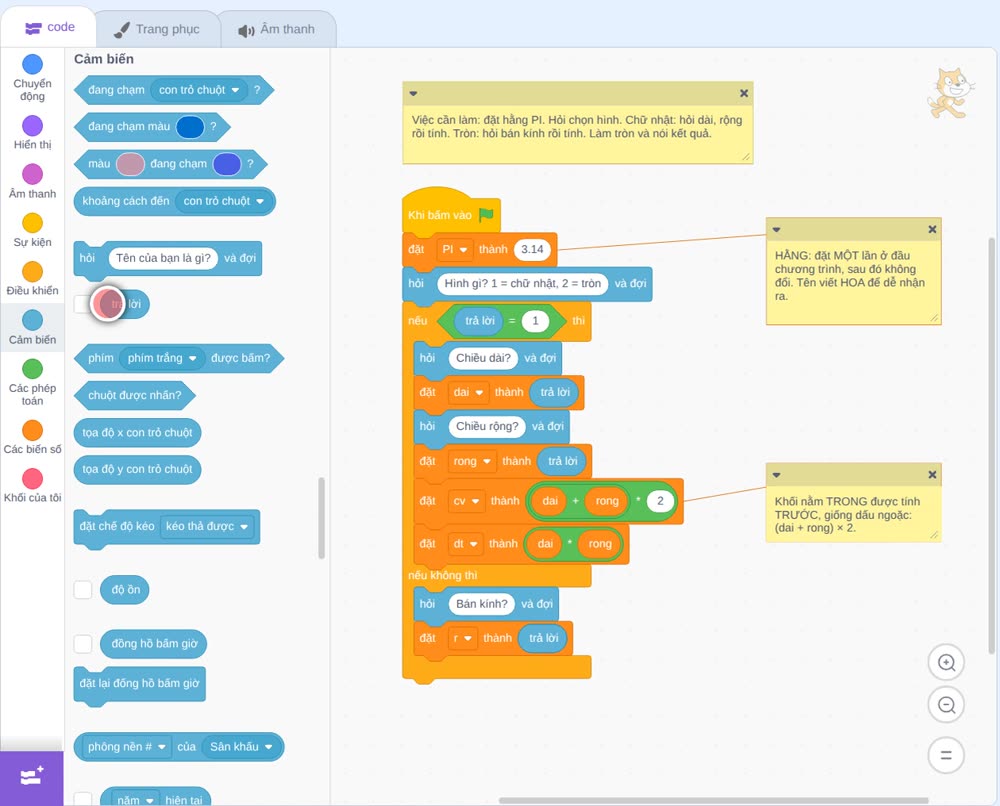Enable the độ ồn stage monitor checkbox
1000x806 pixels.
(83, 590)
